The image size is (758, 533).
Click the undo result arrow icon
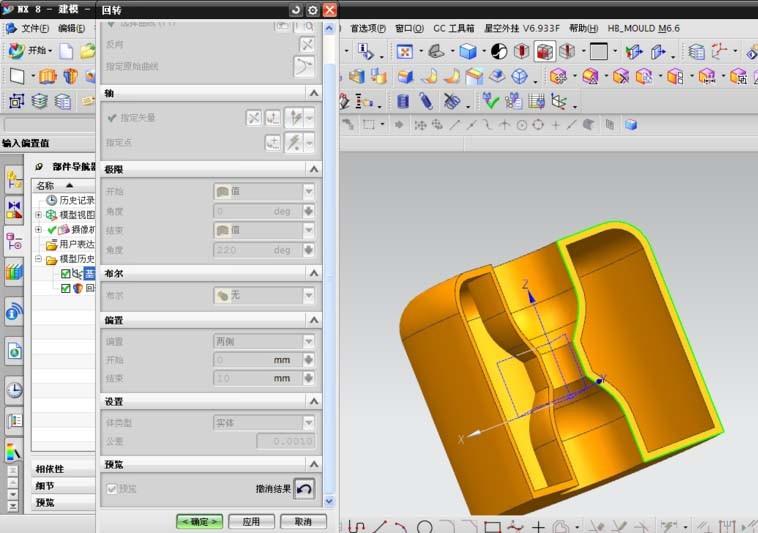coord(304,489)
